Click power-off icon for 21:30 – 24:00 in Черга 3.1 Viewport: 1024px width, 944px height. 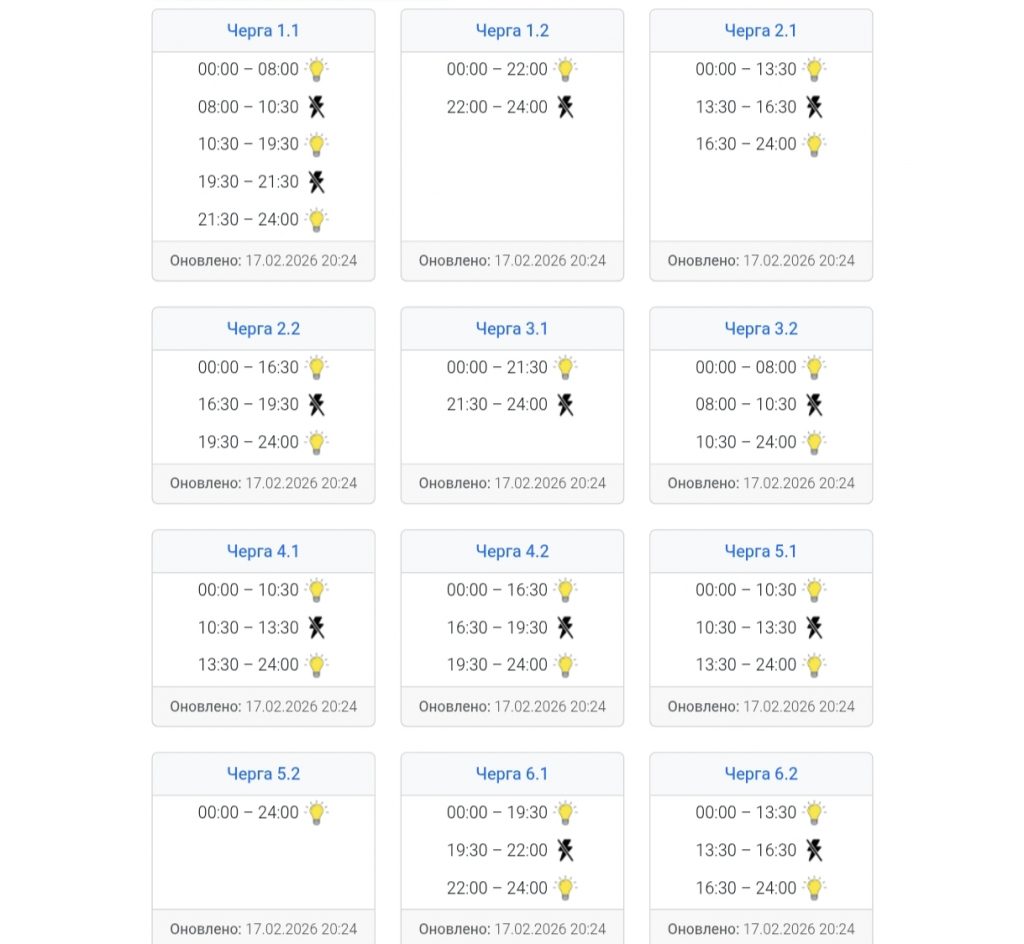[x=566, y=405]
